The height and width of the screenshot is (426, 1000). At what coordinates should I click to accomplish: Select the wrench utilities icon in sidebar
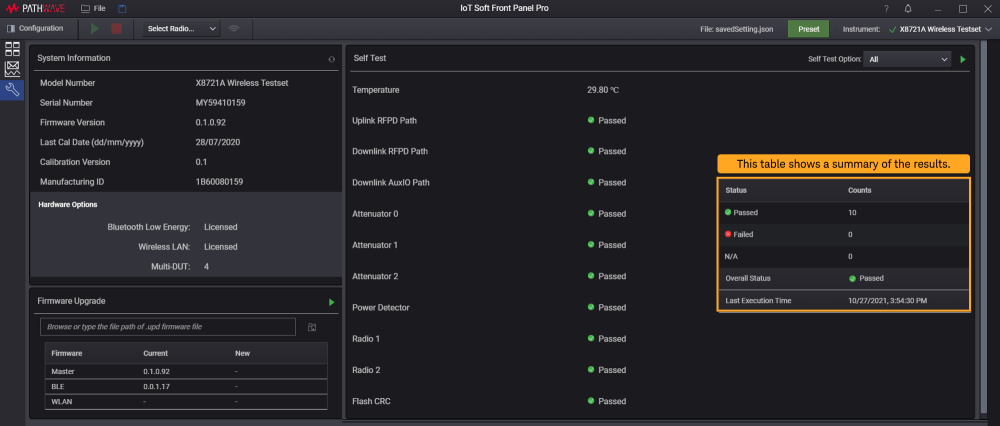12,90
